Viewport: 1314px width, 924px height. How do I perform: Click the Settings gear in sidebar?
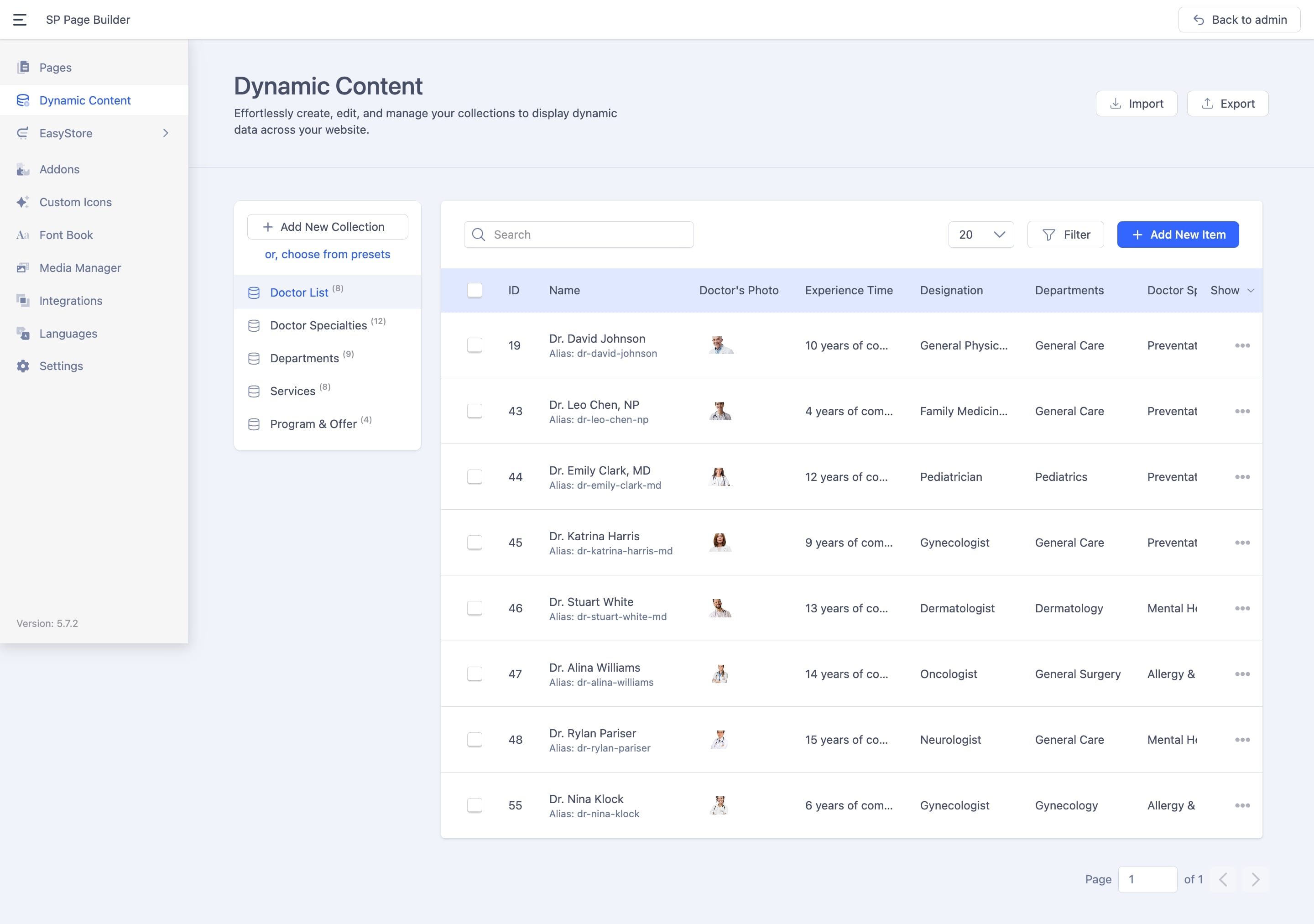point(23,366)
